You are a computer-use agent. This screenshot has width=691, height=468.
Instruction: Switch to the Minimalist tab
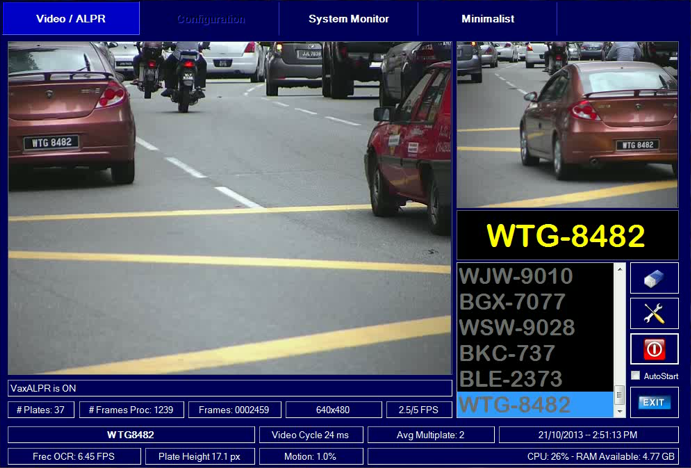coord(487,19)
